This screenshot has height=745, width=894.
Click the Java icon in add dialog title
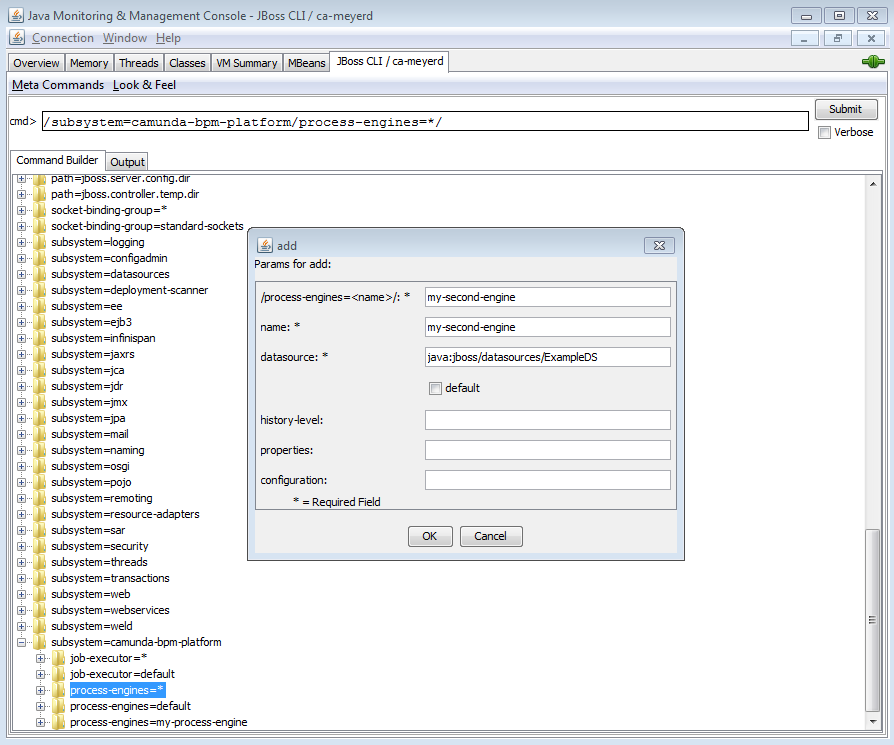point(265,245)
